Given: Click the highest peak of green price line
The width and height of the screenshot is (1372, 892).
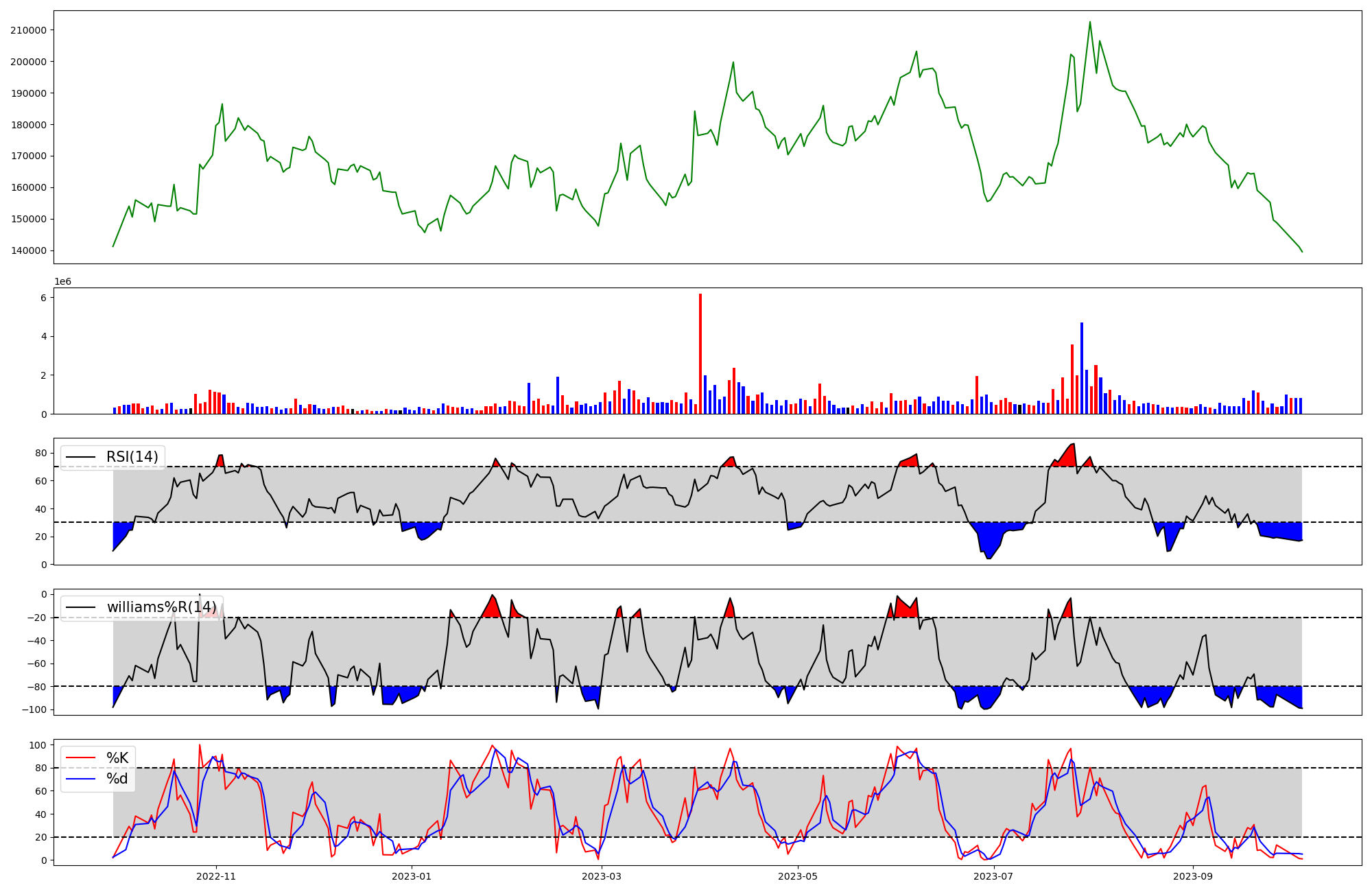Looking at the screenshot, I should pyautogui.click(x=1089, y=23).
